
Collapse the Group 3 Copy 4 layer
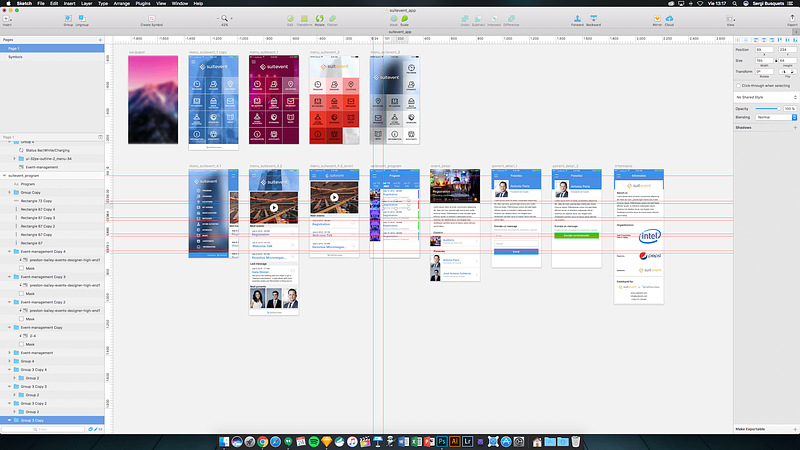tap(9, 369)
